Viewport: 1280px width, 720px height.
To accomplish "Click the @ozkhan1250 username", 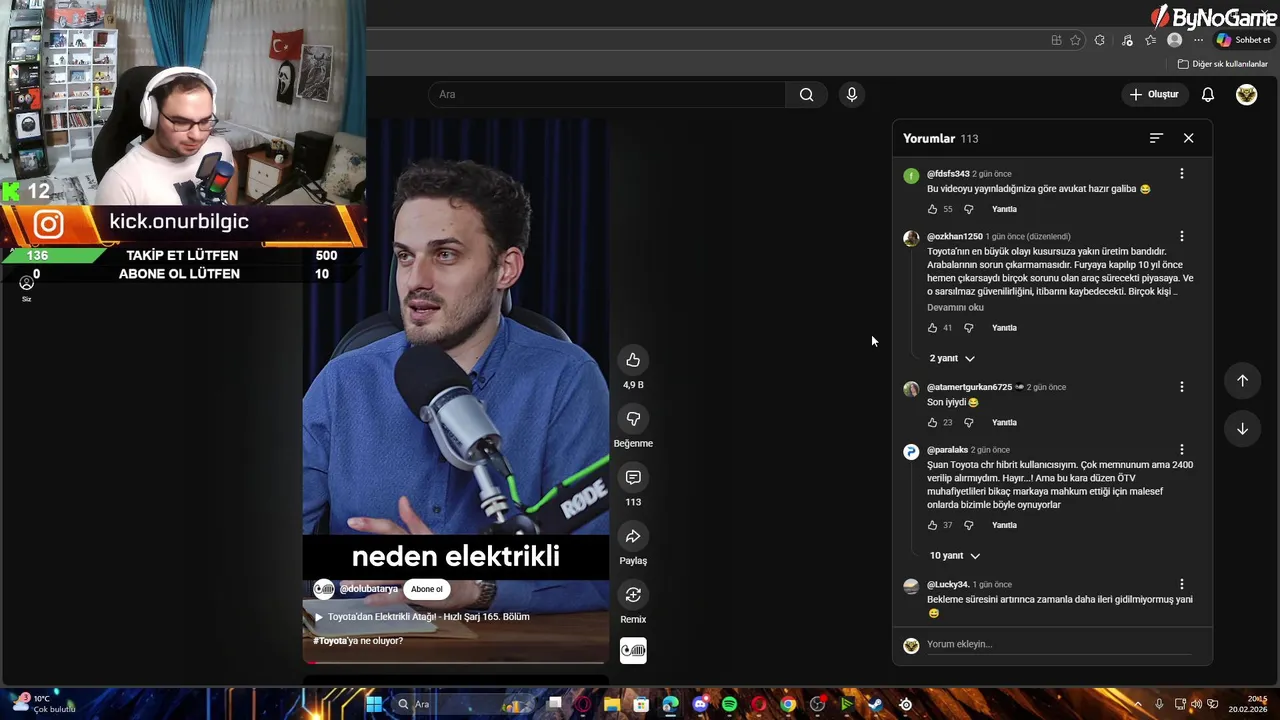I will coord(955,237).
